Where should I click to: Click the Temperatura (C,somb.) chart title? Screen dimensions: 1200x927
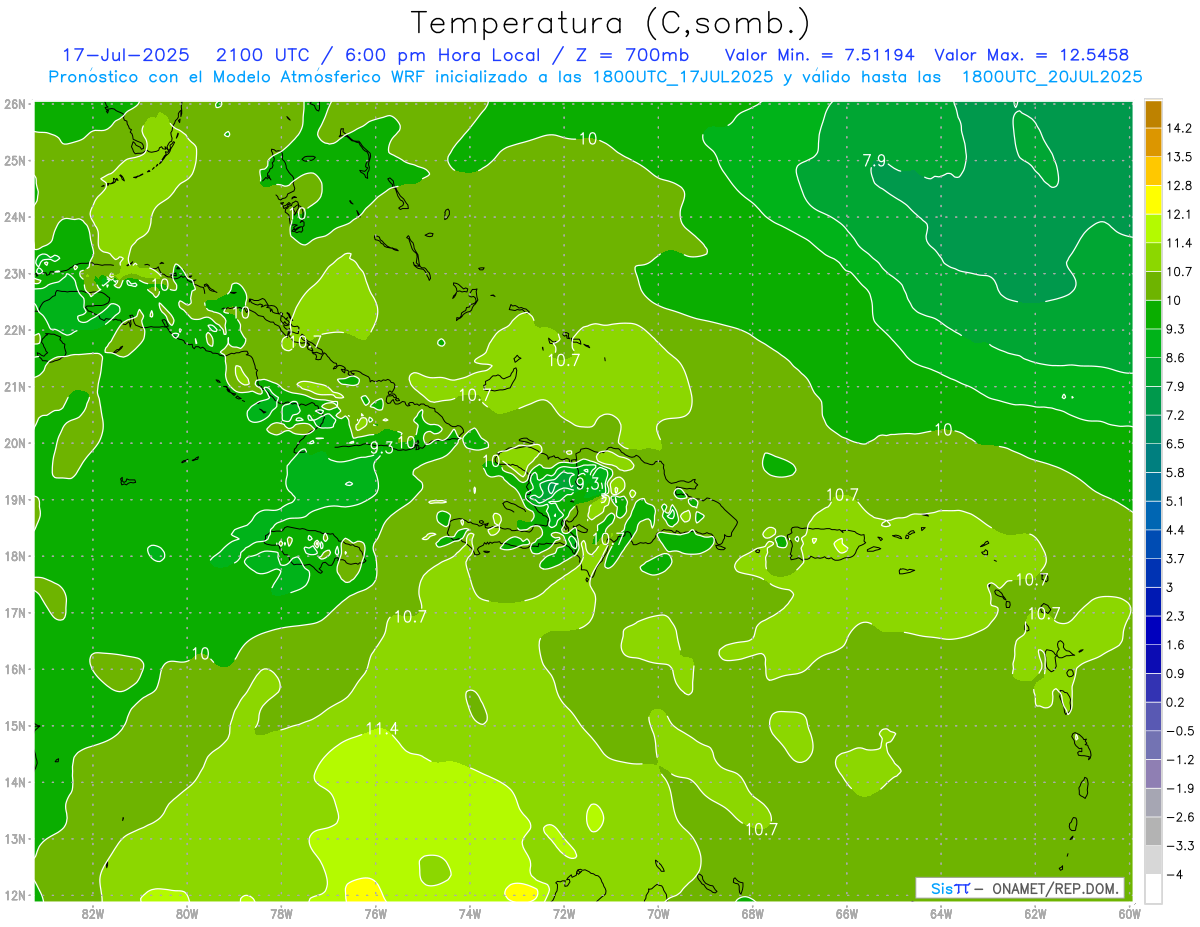[x=611, y=23]
